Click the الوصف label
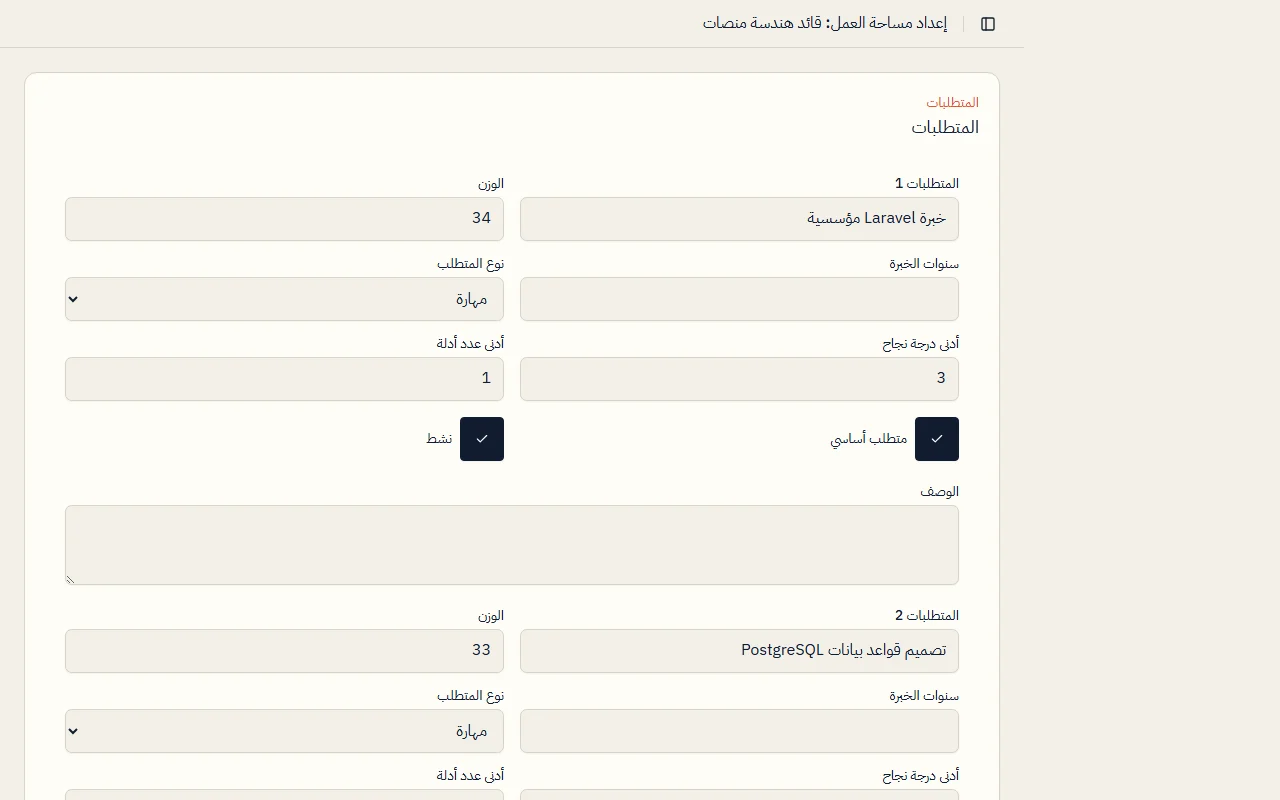 click(940, 492)
